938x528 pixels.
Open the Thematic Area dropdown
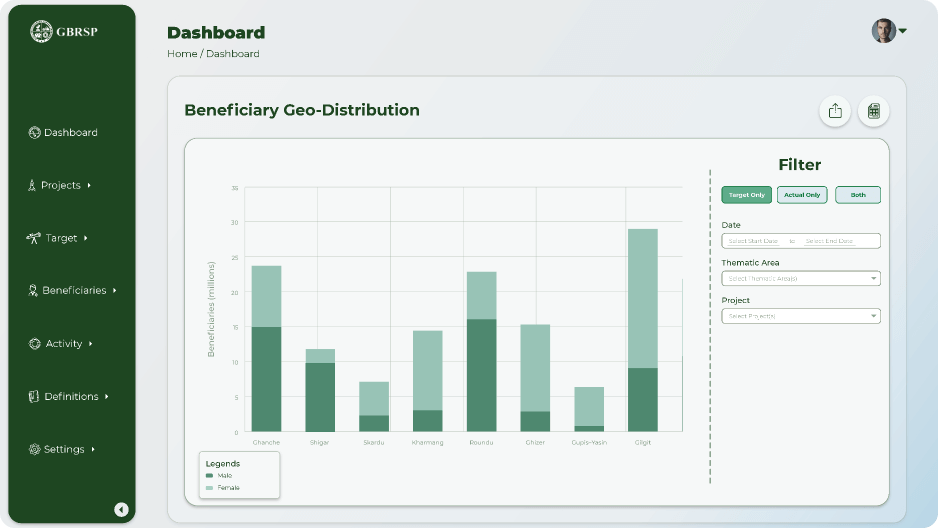pyautogui.click(x=801, y=279)
